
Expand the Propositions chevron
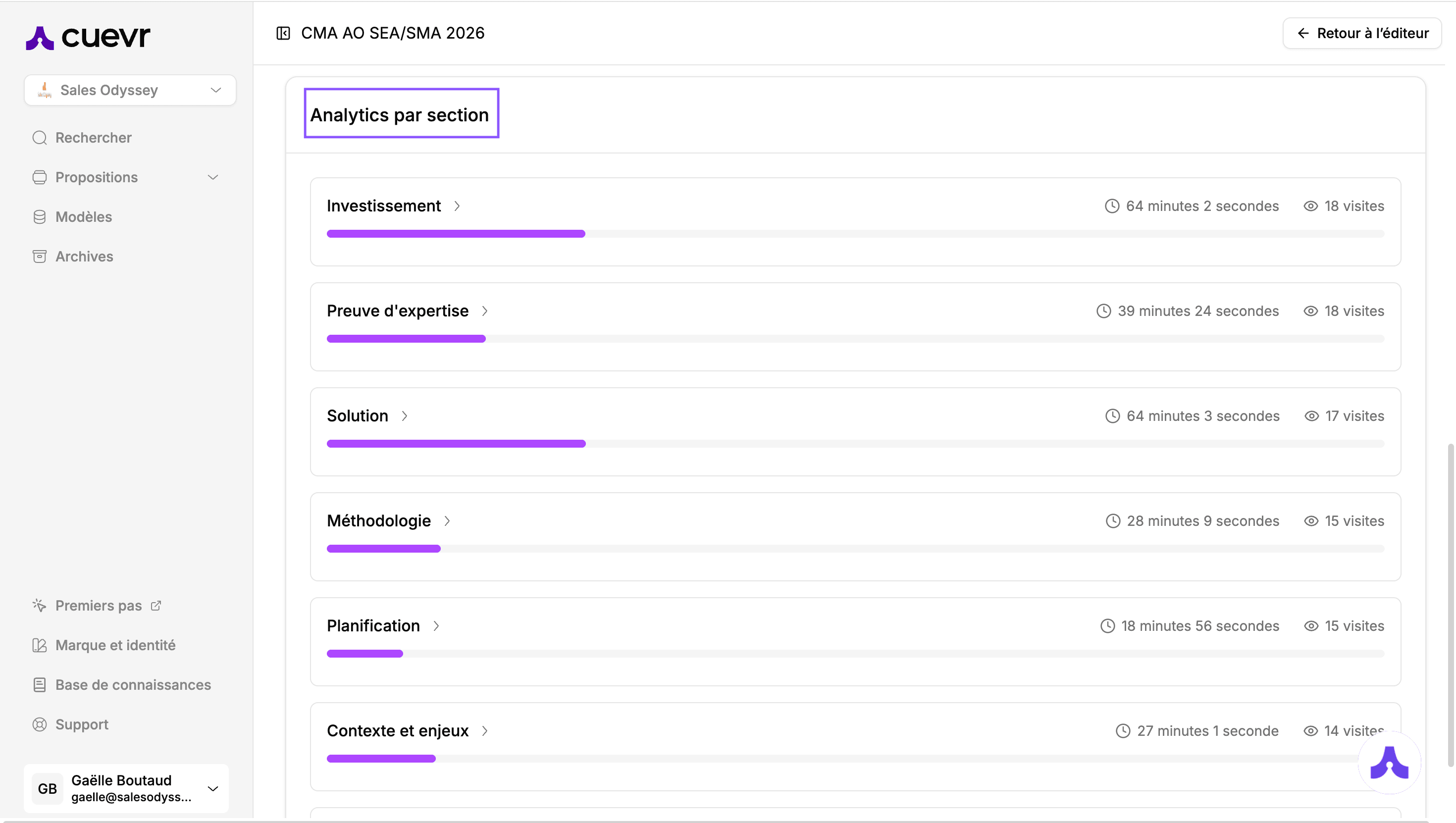pyautogui.click(x=212, y=177)
